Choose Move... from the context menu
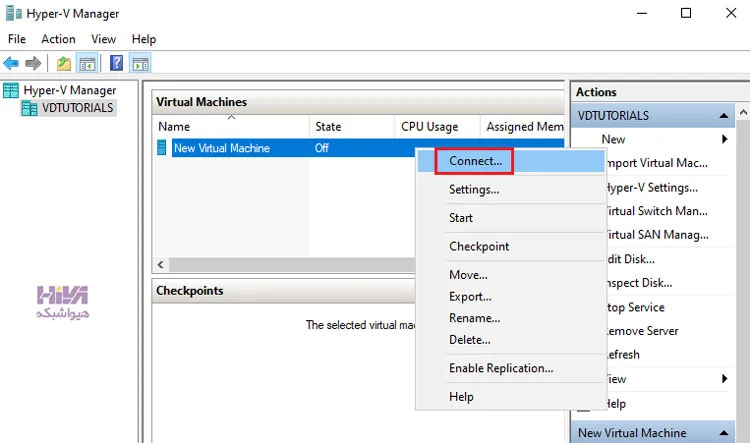Image resolution: width=750 pixels, height=443 pixels. coord(510,275)
